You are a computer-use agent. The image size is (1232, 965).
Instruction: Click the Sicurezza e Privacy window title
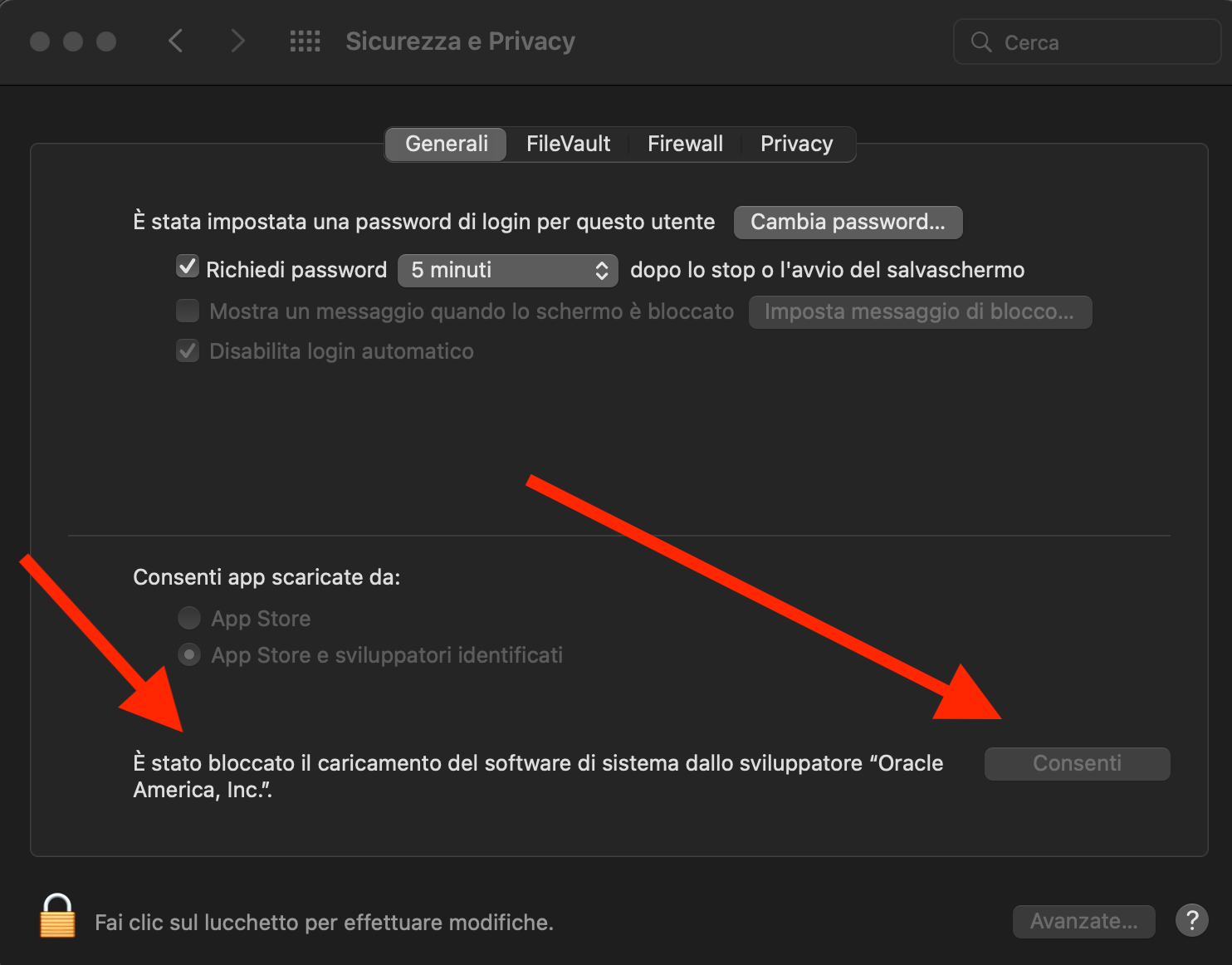(x=461, y=41)
